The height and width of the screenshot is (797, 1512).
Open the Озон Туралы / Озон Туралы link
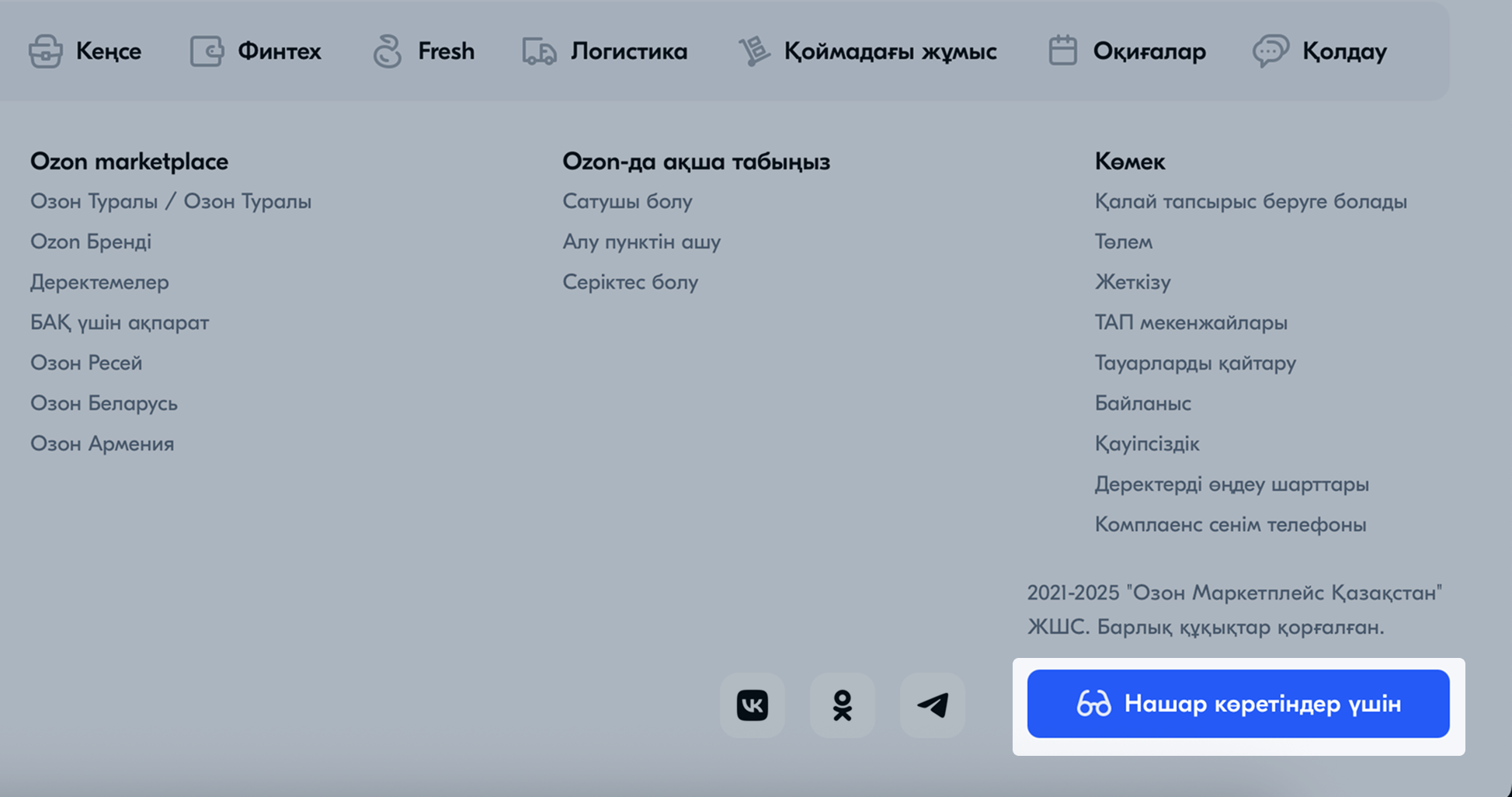point(171,201)
